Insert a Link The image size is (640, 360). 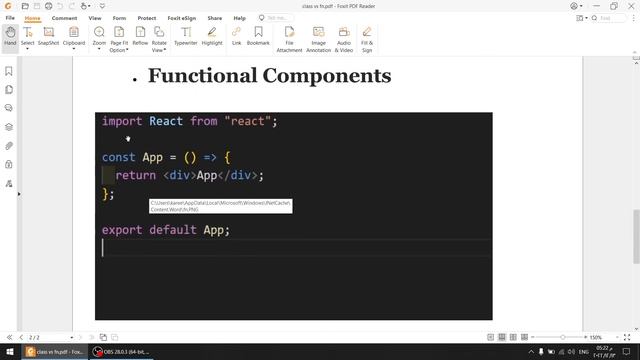(x=236, y=36)
